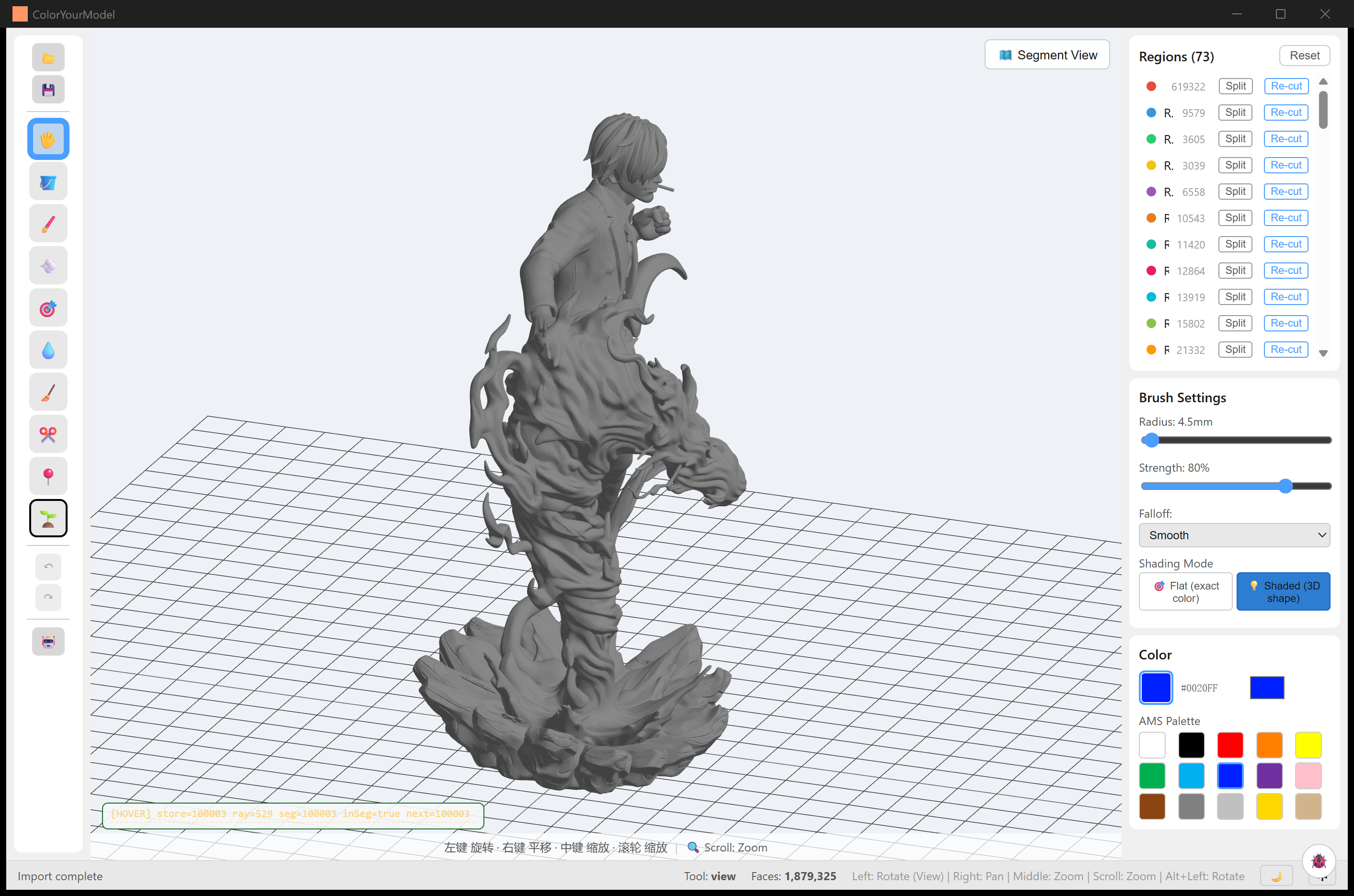Re-cut the region with 3605 faces
The height and width of the screenshot is (896, 1354).
1286,139
